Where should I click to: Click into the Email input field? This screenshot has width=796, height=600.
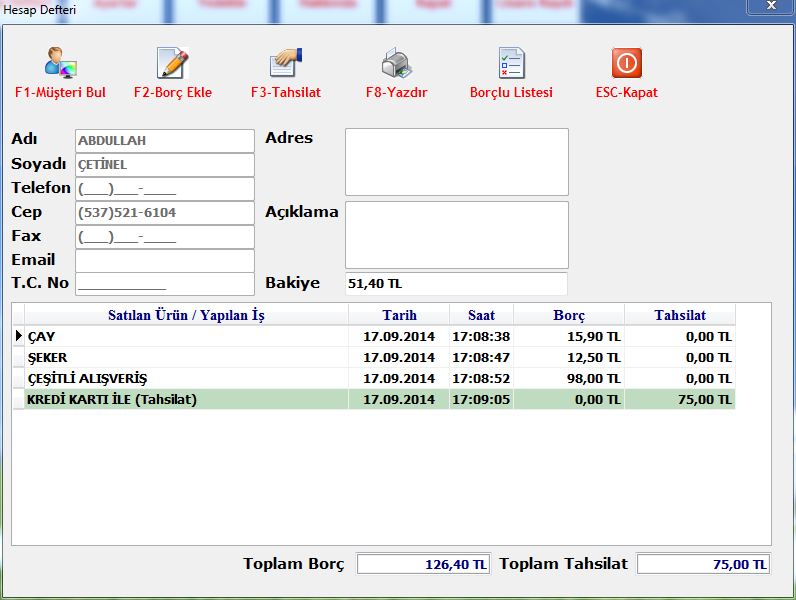(x=165, y=260)
